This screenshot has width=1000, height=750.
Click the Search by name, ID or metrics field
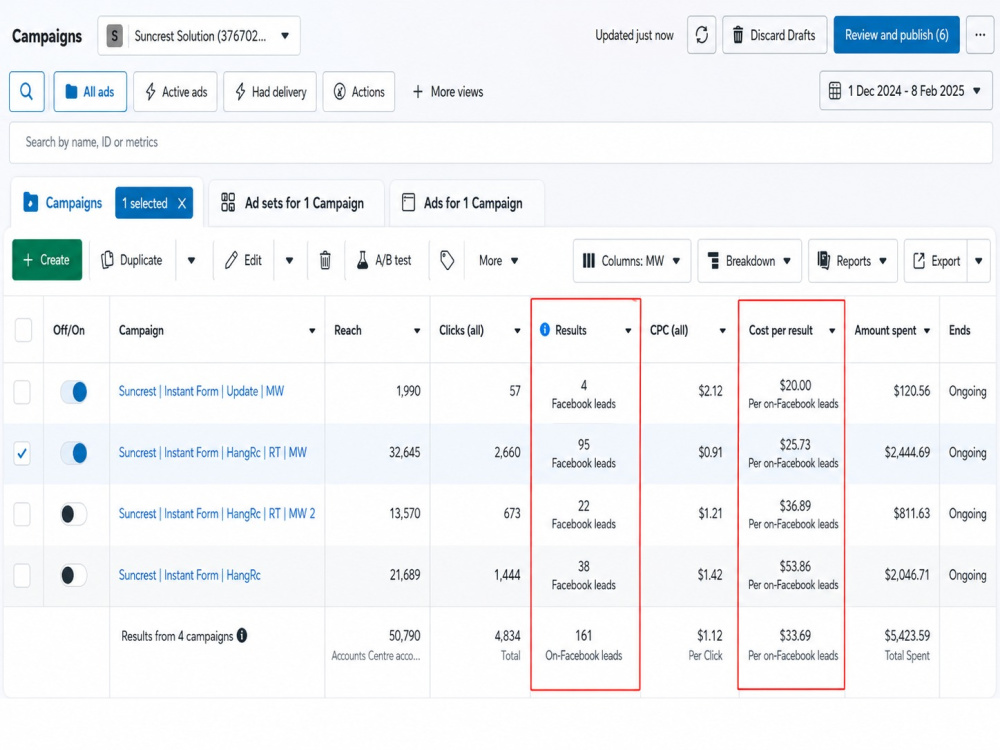(501, 142)
